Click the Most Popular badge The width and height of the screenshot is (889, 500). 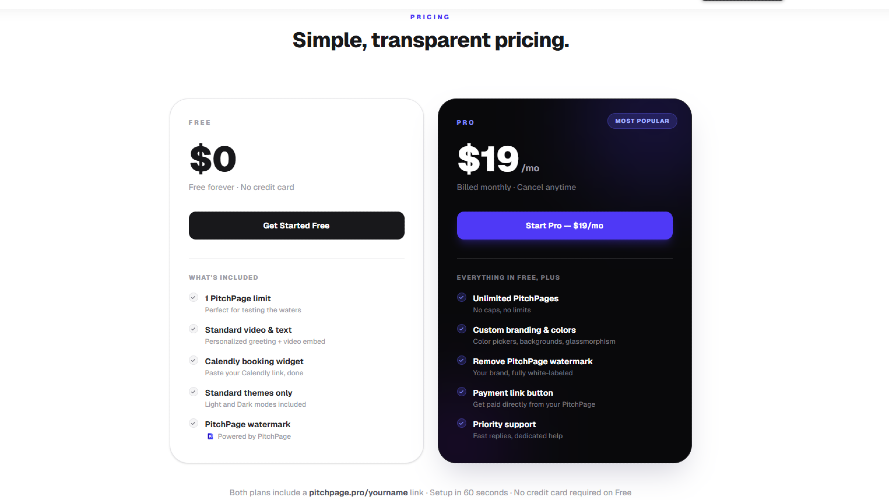(642, 121)
